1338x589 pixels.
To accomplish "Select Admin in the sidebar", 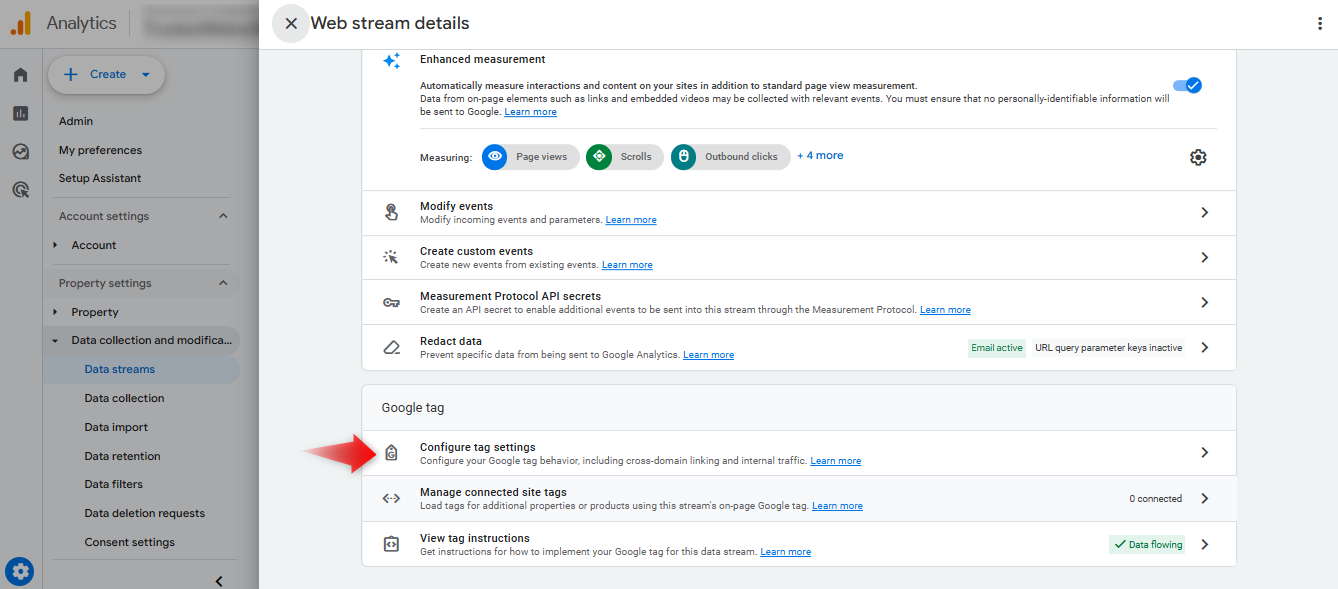I will 76,121.
